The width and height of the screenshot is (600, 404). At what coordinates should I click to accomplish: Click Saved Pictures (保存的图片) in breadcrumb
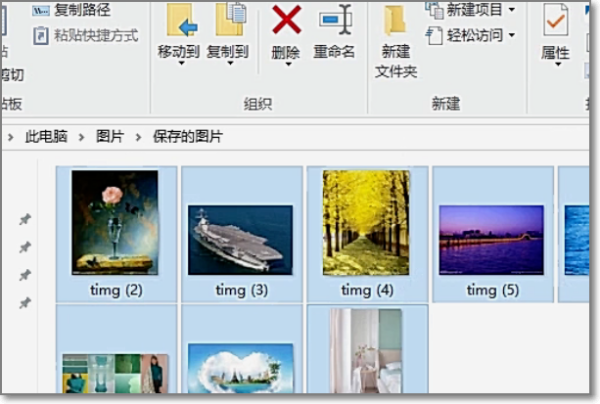coord(188,136)
